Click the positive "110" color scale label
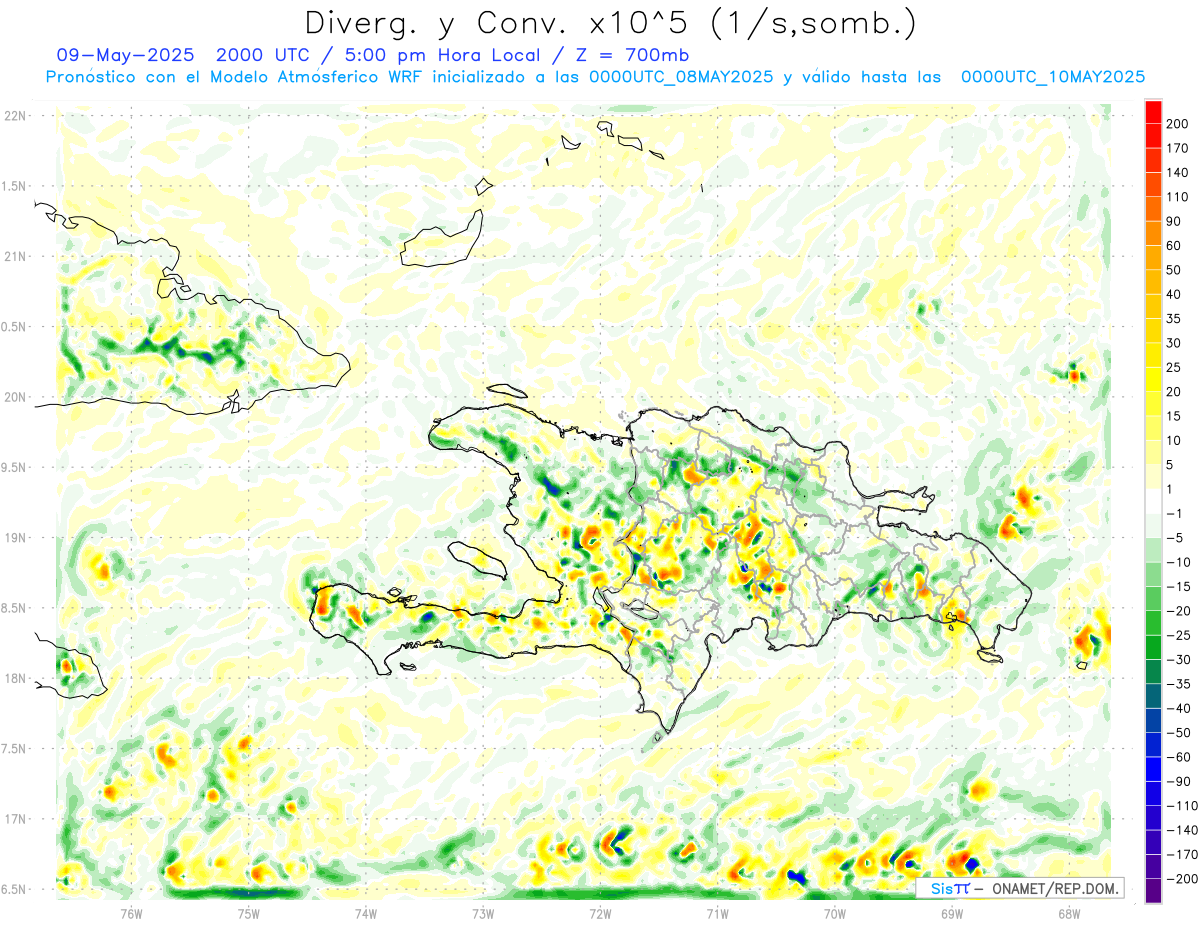 (x=1177, y=197)
